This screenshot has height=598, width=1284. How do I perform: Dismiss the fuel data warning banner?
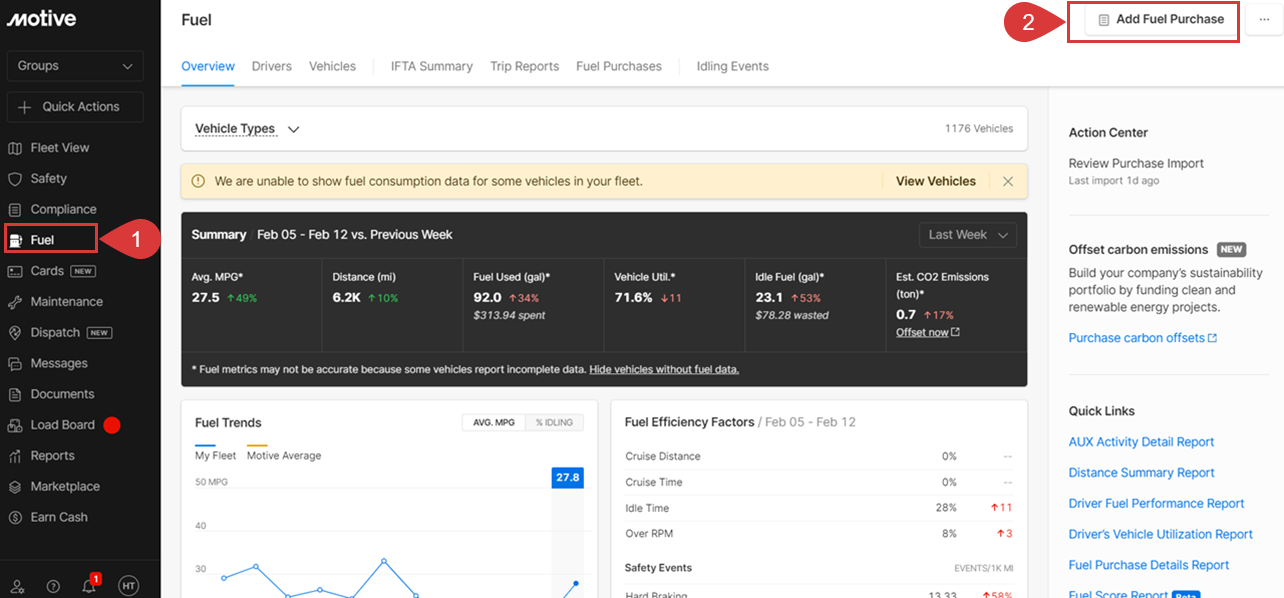[x=1008, y=181]
